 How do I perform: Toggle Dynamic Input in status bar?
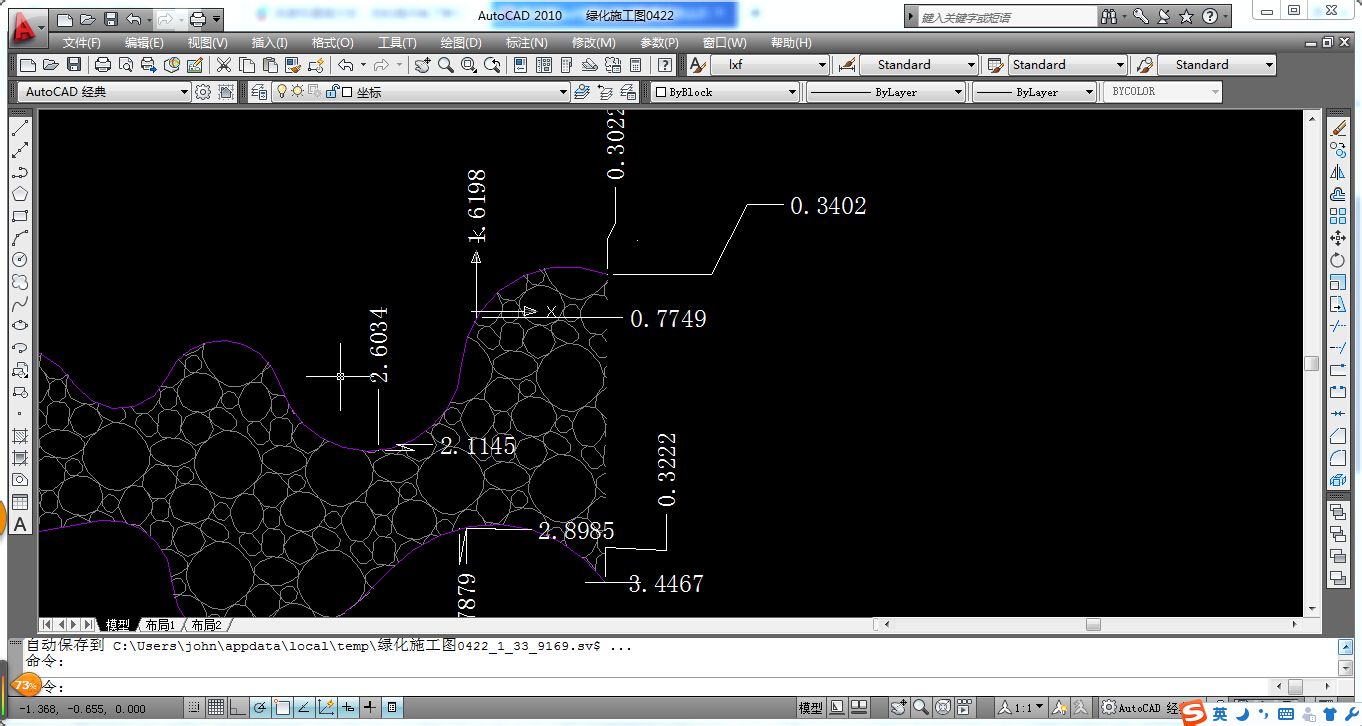tap(348, 708)
